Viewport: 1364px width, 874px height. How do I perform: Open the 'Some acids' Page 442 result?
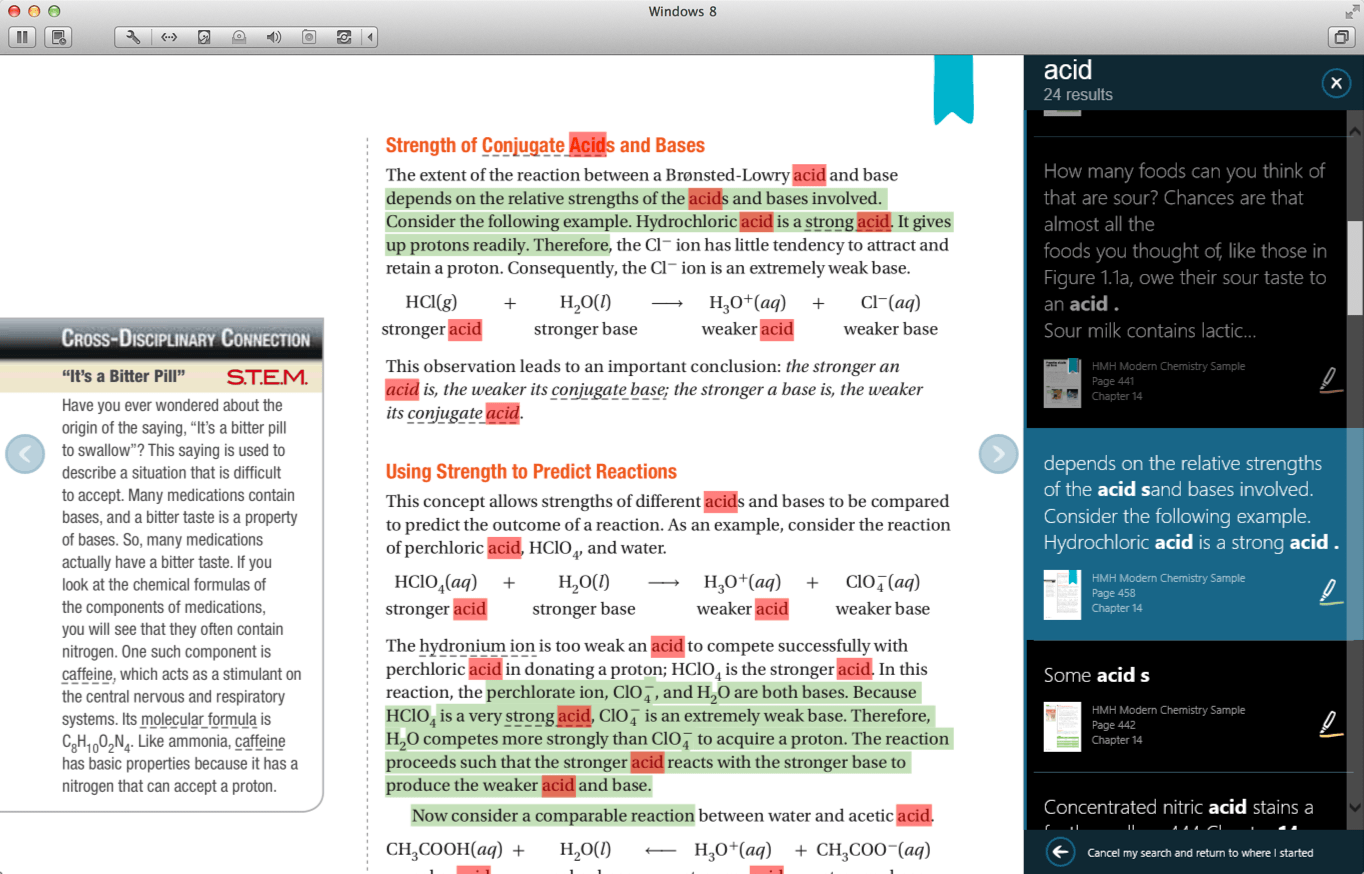coord(1186,707)
